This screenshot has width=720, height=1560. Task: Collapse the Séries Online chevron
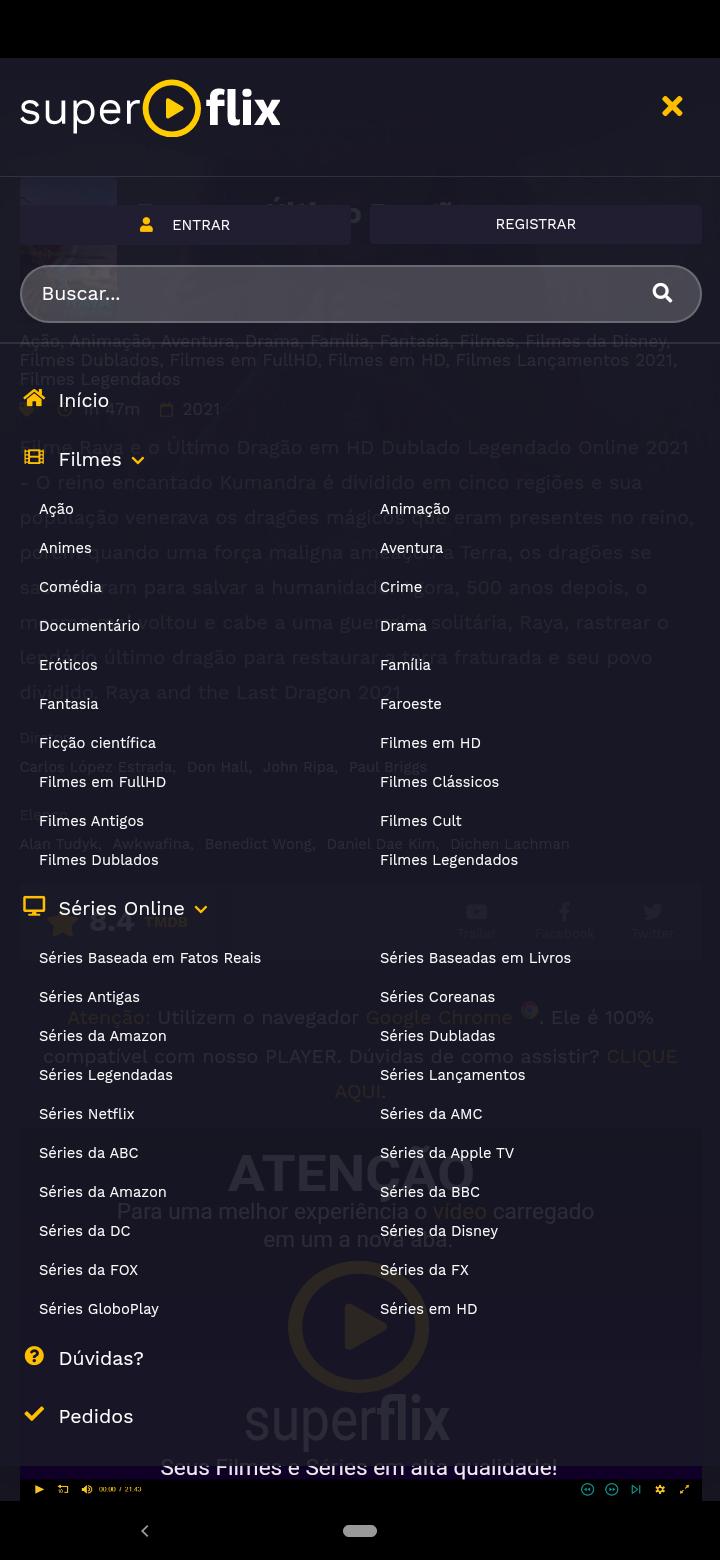201,910
